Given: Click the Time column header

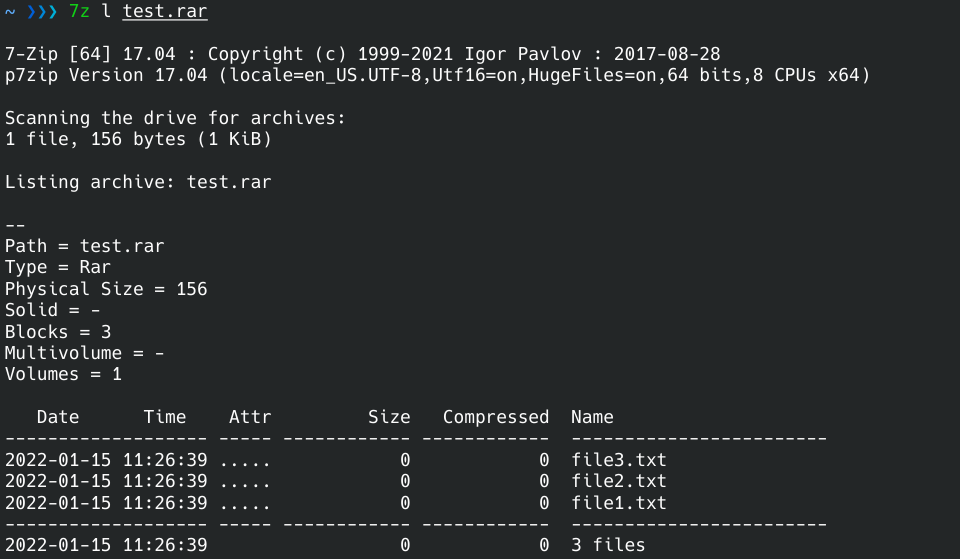Looking at the screenshot, I should click(x=165, y=417).
